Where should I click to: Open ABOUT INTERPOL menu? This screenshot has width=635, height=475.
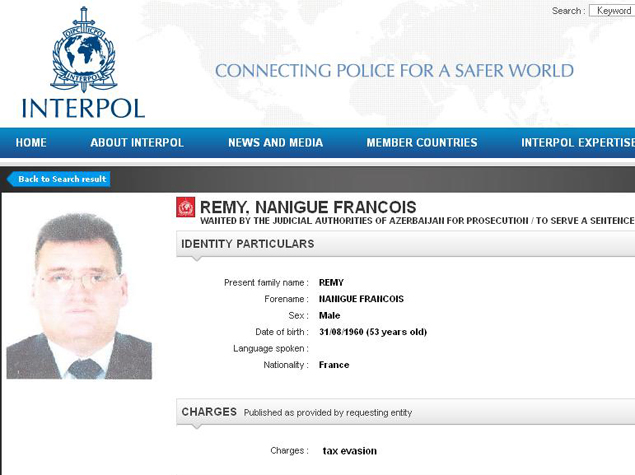pyautogui.click(x=137, y=143)
